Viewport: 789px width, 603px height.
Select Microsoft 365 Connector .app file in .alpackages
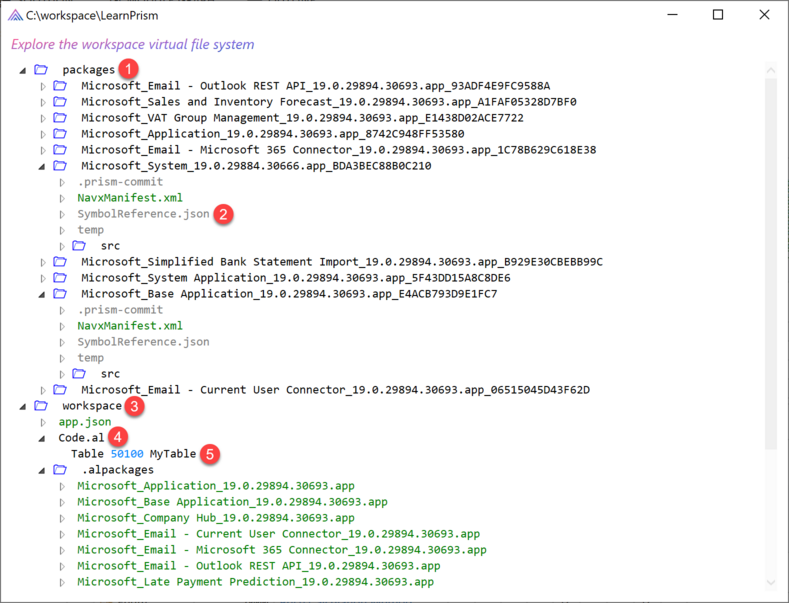[x=282, y=550]
